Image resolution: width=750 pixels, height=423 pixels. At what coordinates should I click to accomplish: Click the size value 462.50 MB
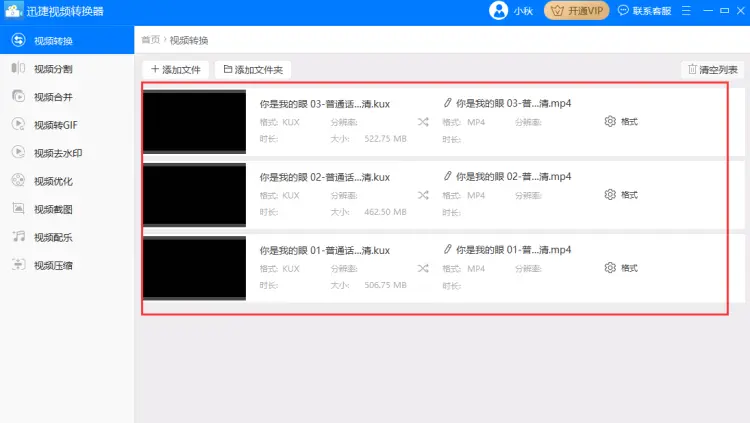[x=386, y=212]
